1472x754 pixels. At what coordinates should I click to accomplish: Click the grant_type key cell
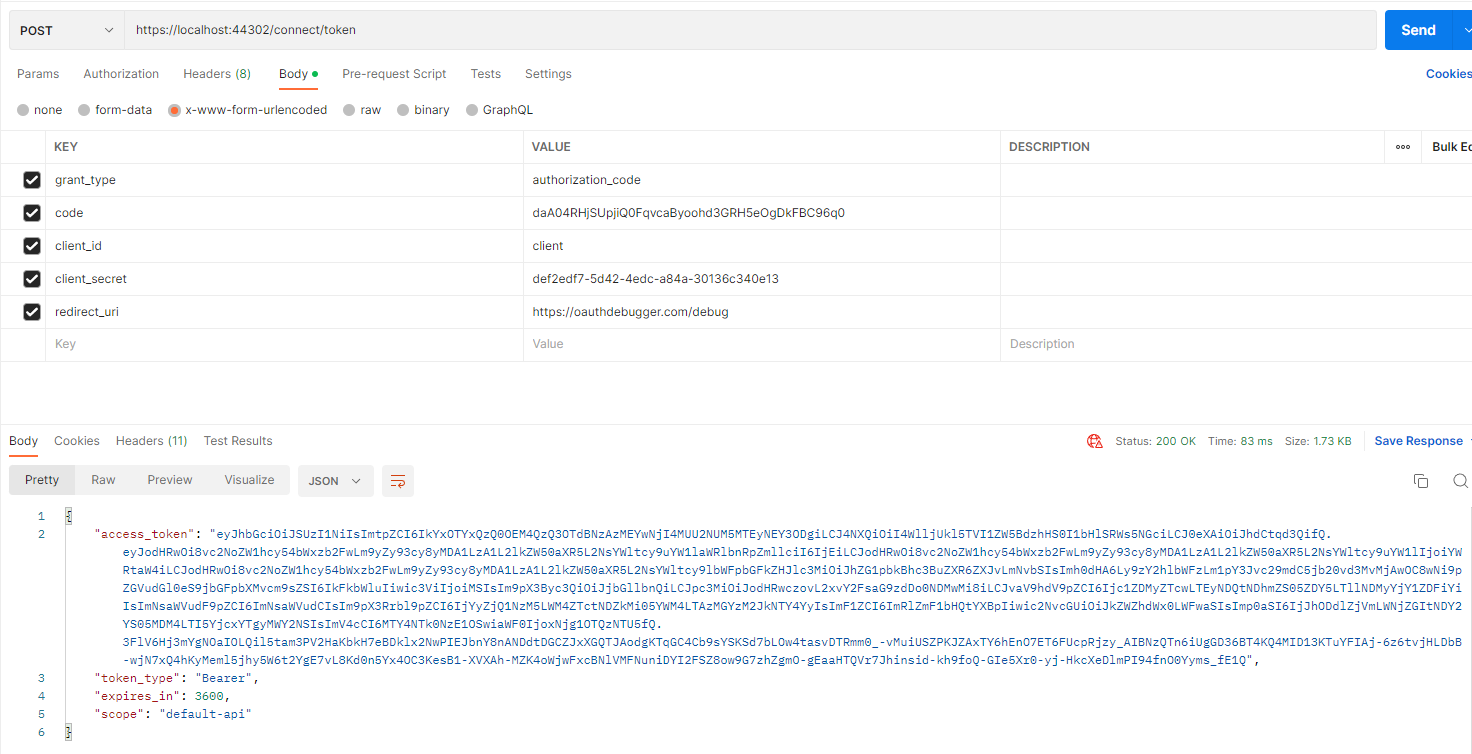click(x=284, y=180)
